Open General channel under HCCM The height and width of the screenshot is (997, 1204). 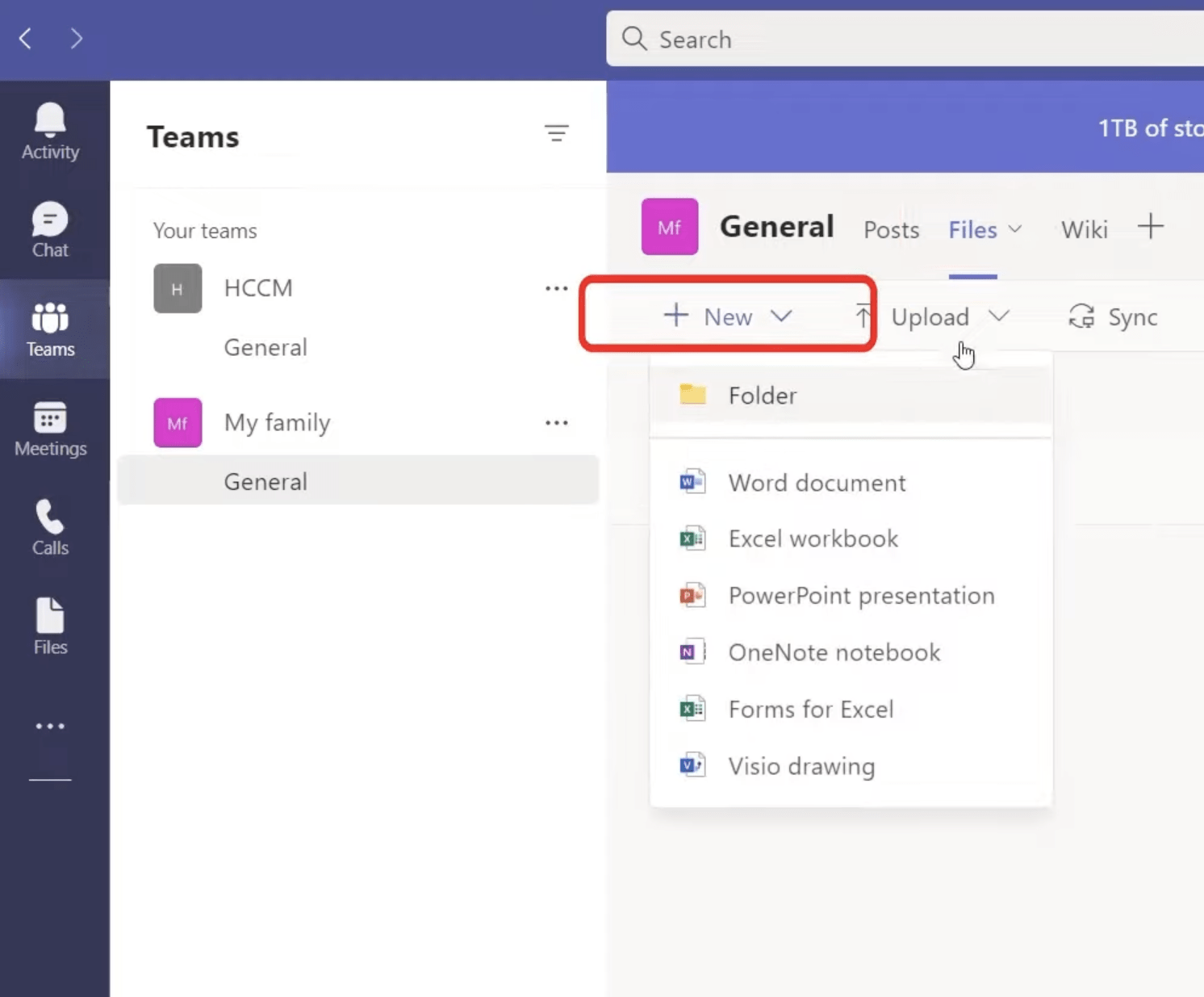(x=265, y=347)
